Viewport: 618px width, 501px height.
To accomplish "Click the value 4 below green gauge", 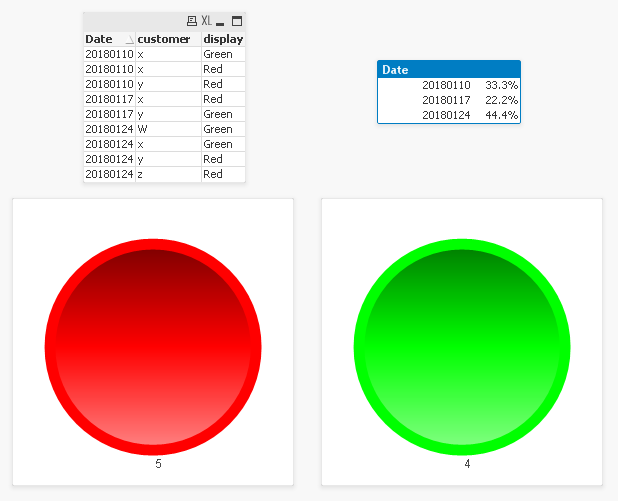I will point(467,464).
